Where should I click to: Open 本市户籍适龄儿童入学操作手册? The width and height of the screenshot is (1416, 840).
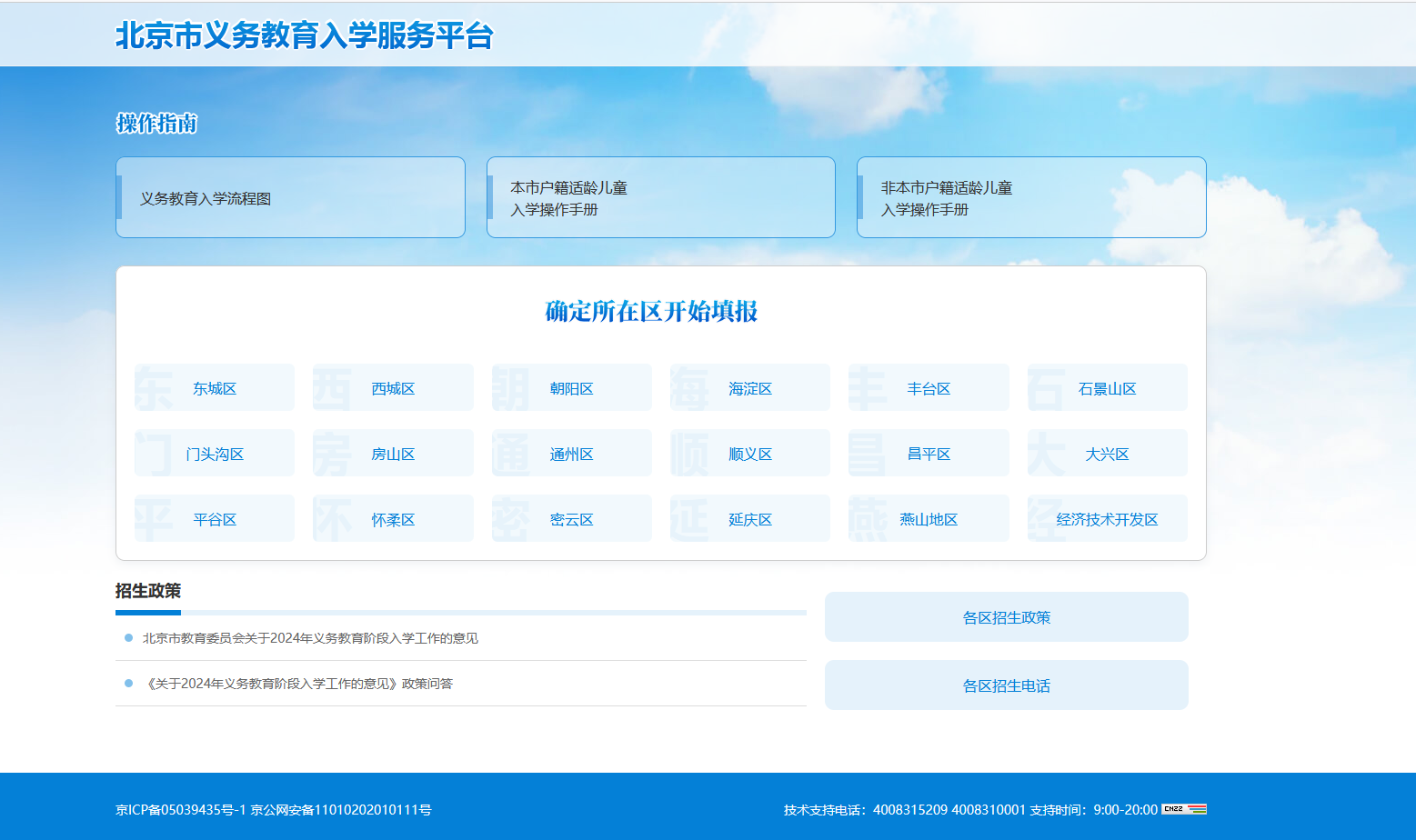(x=660, y=198)
